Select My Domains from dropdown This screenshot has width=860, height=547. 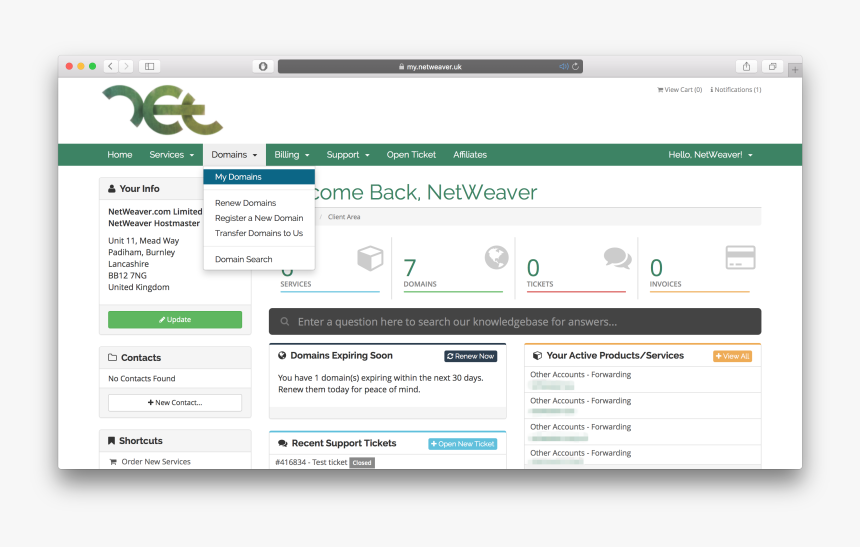tap(259, 177)
